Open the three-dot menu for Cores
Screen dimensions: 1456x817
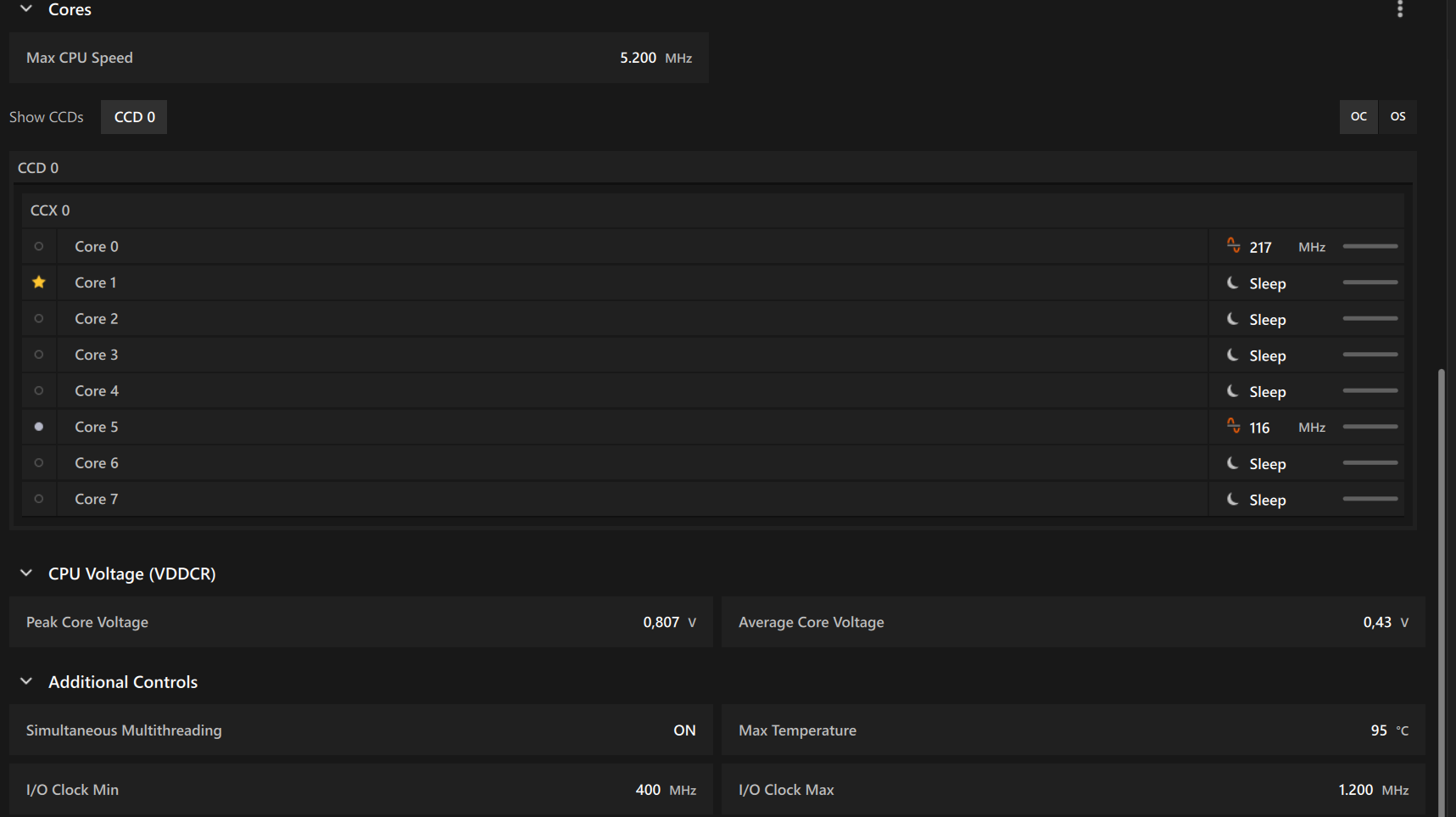1400,8
